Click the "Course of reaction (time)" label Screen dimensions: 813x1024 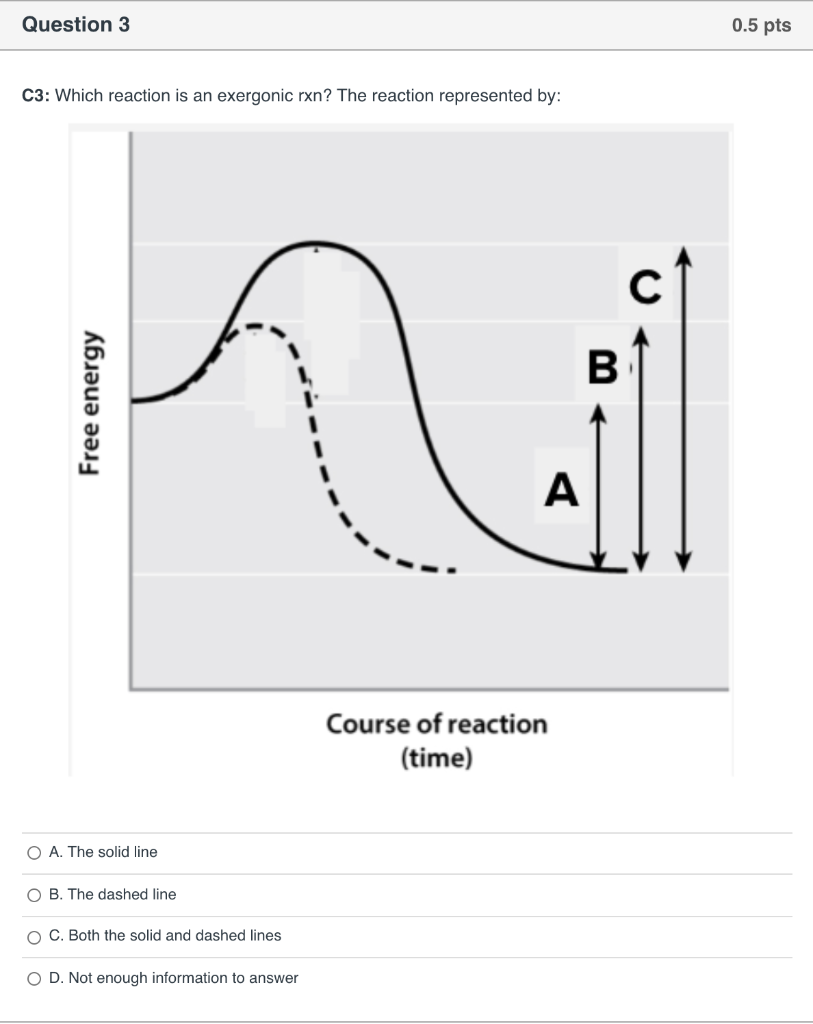437,740
